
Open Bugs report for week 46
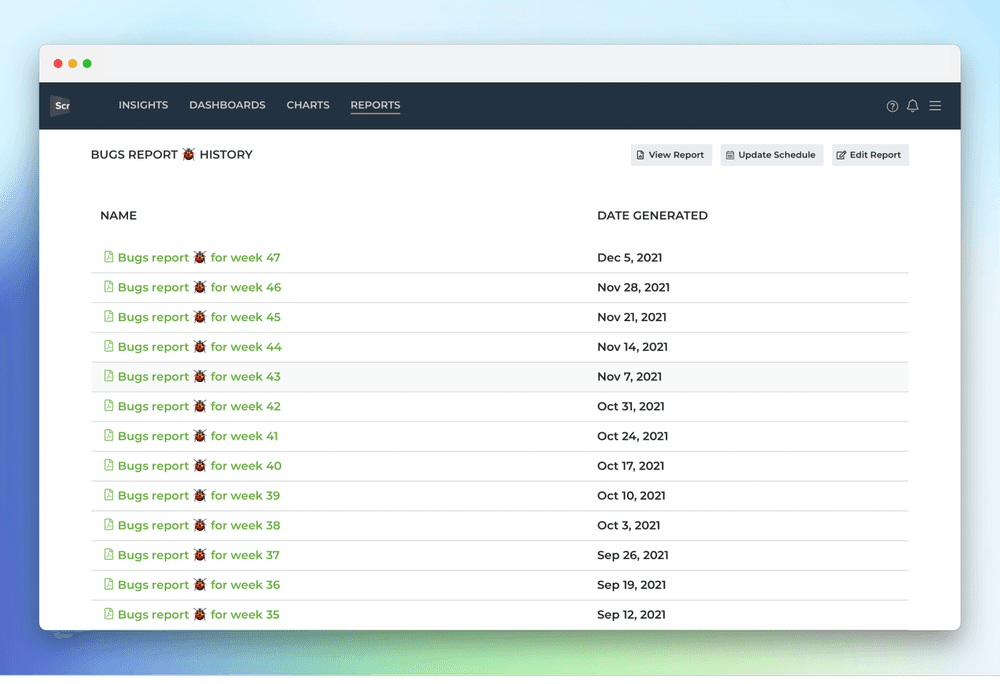point(200,287)
